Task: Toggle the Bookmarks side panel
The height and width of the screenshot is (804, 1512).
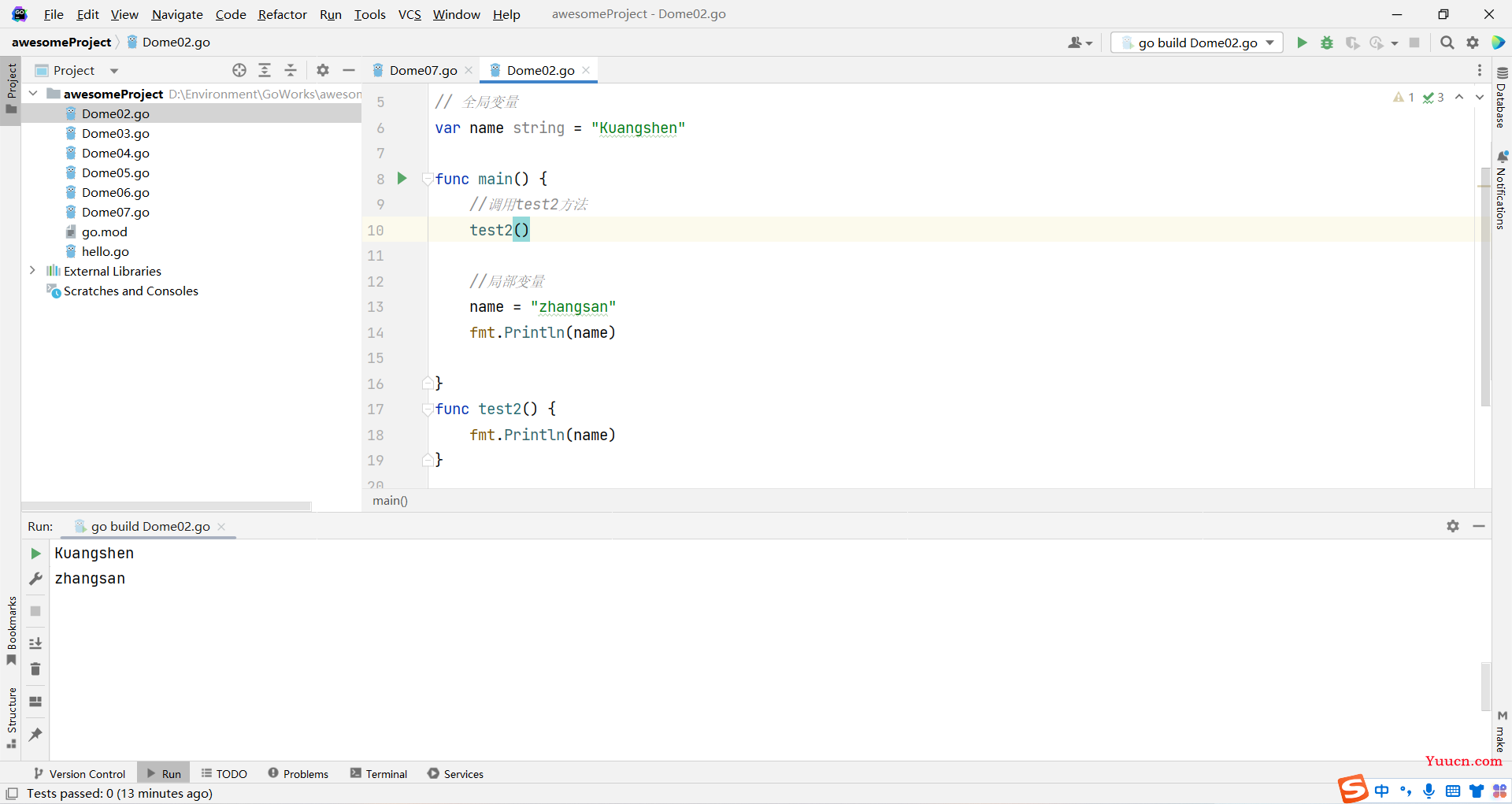Action: pyautogui.click(x=11, y=630)
